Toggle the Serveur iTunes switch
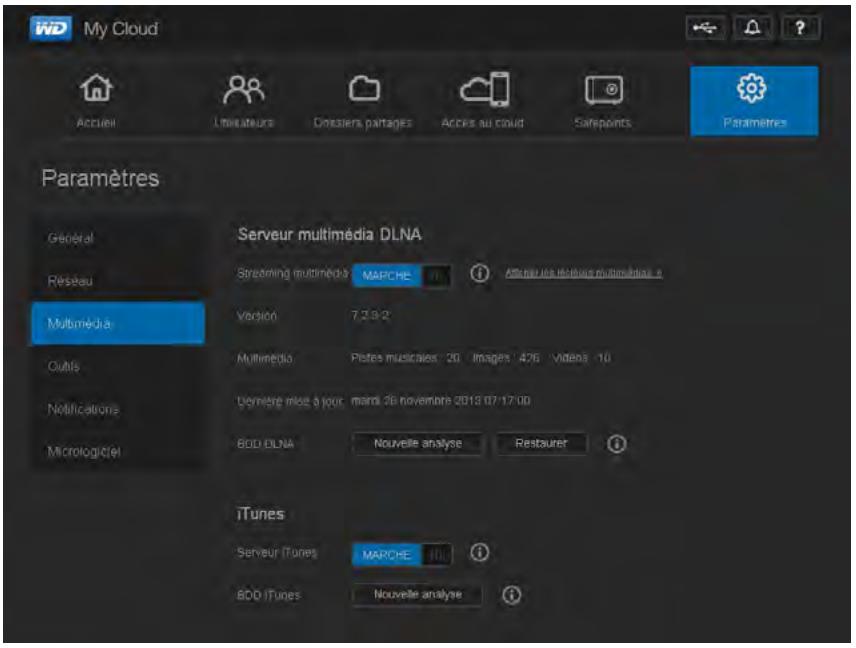Viewport: 856px width, 648px height. click(x=402, y=555)
